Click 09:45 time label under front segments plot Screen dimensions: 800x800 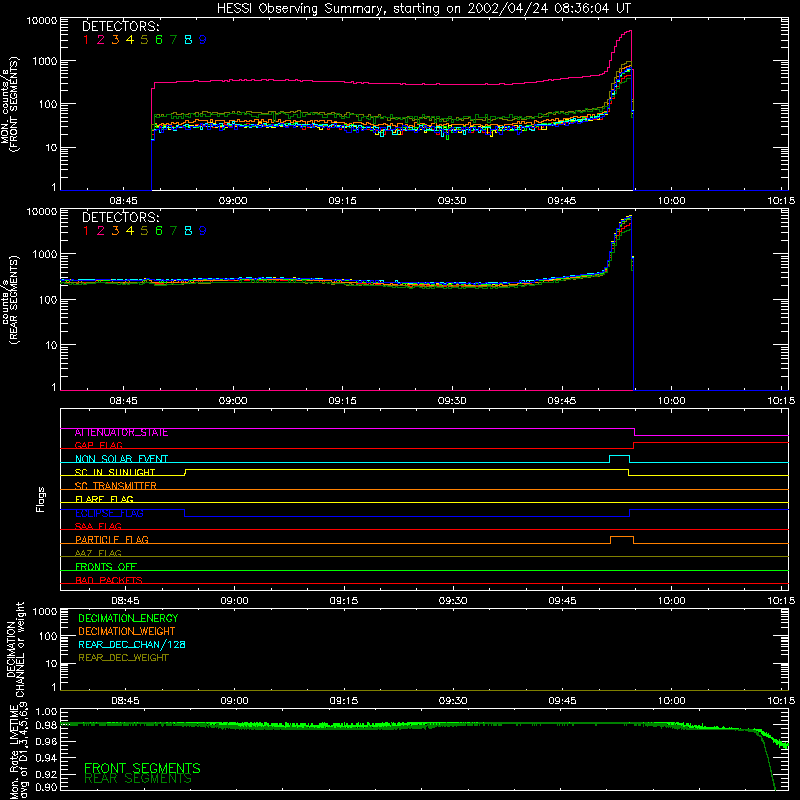562,201
